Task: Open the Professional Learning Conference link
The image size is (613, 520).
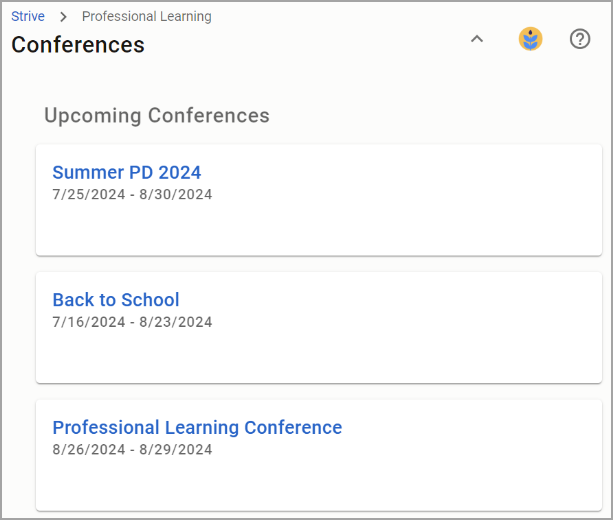Action: pos(197,427)
